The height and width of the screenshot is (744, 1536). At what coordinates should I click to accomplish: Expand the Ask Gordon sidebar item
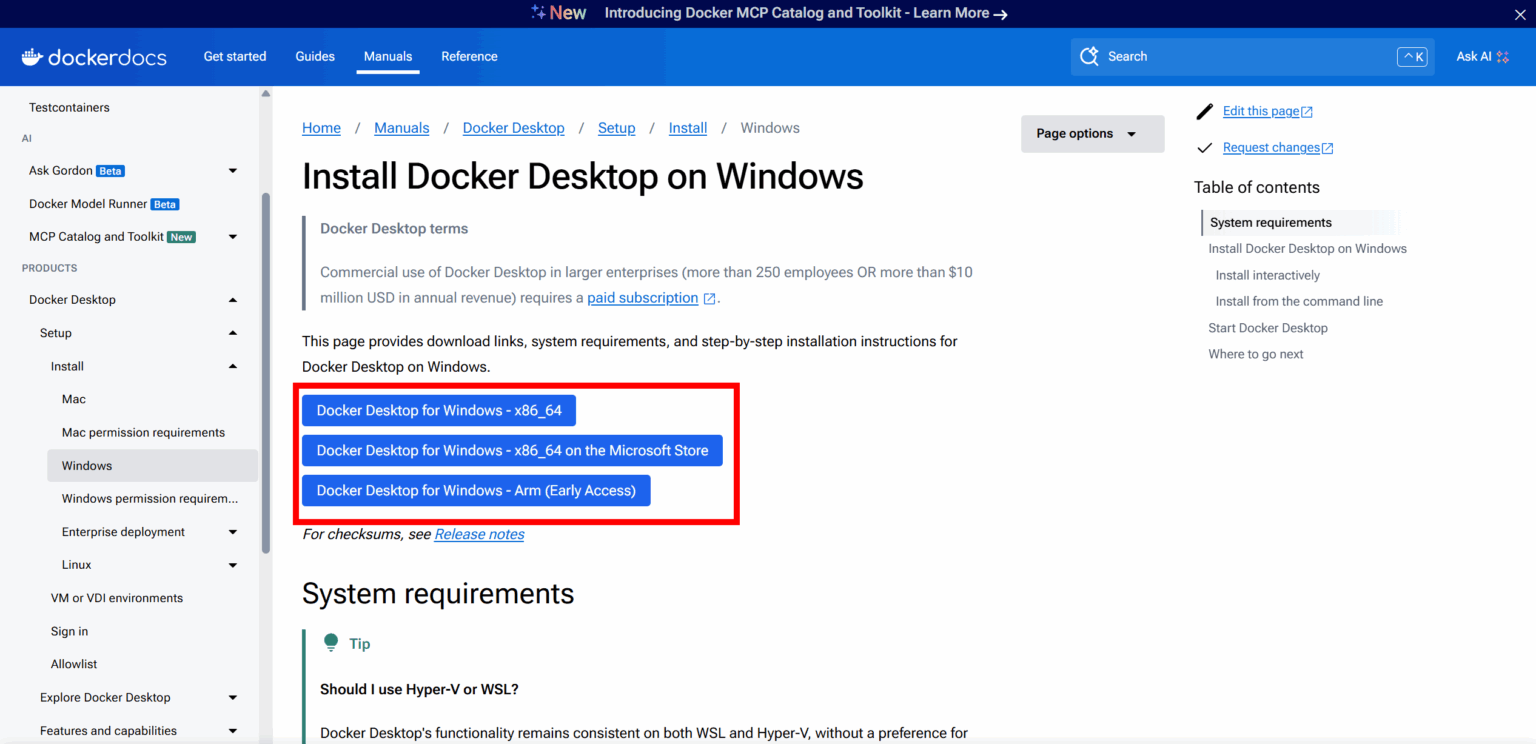(x=233, y=171)
